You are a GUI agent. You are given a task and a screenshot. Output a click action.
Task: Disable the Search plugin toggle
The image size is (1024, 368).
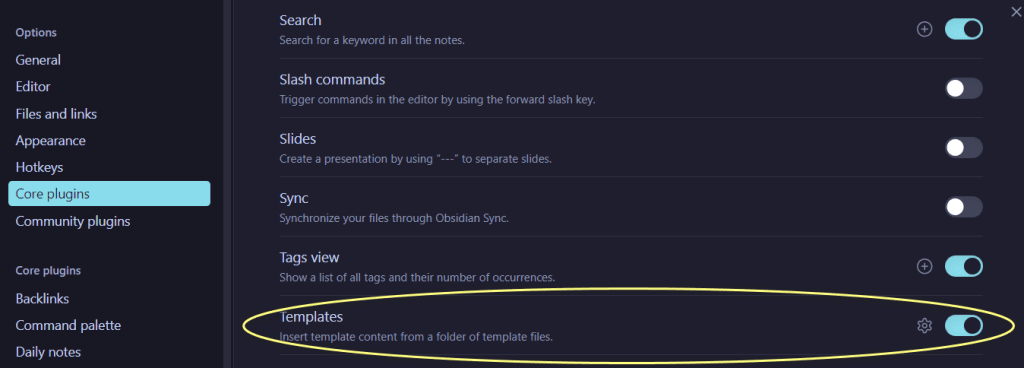click(963, 29)
